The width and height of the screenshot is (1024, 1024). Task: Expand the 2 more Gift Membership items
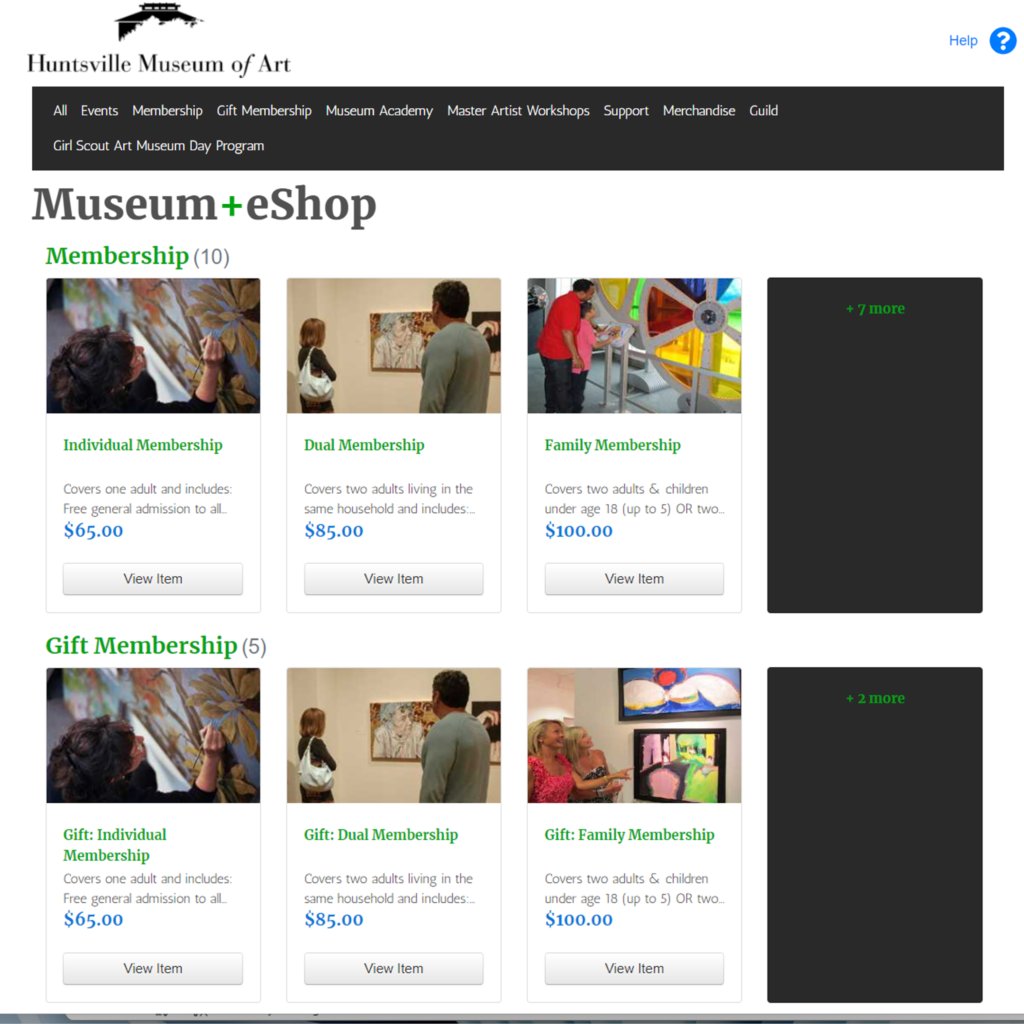point(874,698)
